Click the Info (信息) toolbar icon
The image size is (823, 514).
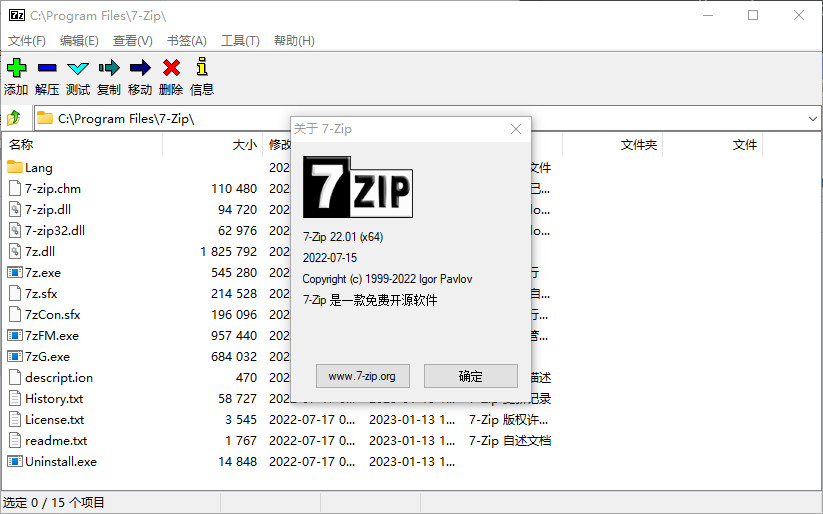[202, 67]
